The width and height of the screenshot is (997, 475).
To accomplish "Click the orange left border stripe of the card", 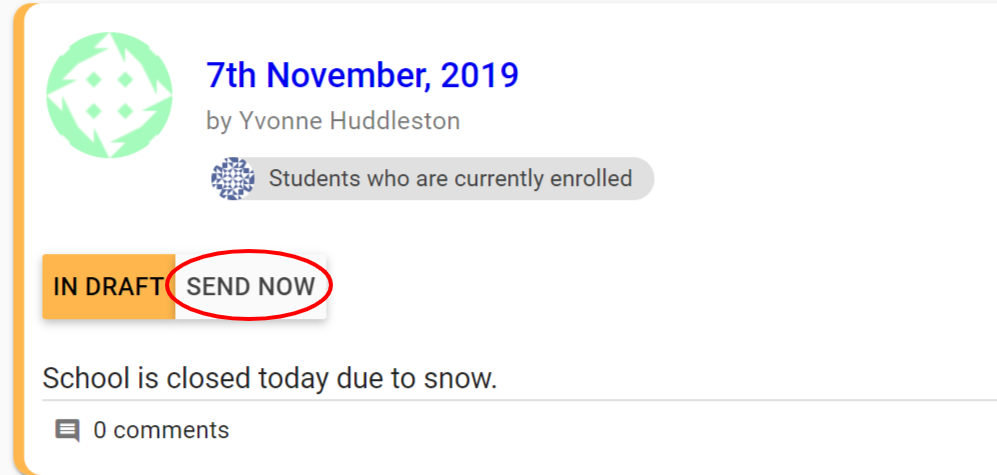I will [21, 240].
